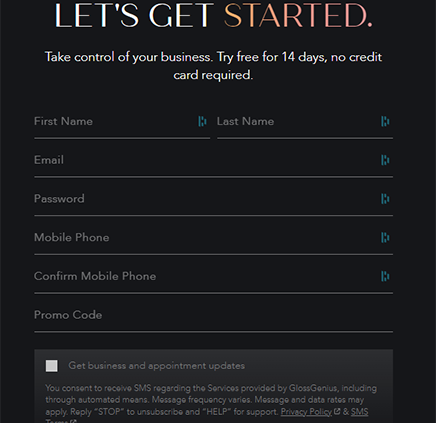Open autofill icon in the Mobile Phone field
The image size is (436, 423).
point(385,237)
